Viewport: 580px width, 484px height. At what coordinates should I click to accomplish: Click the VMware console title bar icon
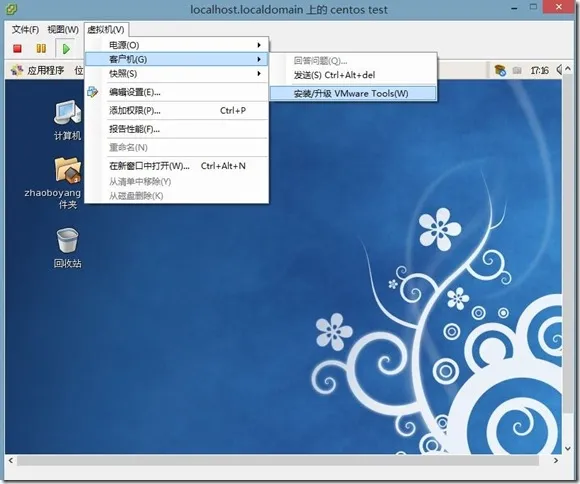click(x=11, y=9)
